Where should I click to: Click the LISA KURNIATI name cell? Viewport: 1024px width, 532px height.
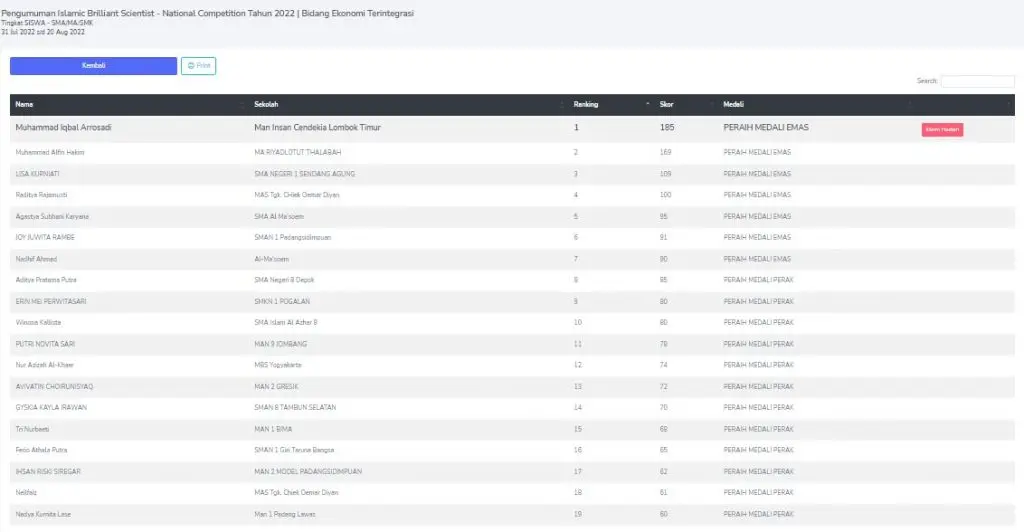37,173
